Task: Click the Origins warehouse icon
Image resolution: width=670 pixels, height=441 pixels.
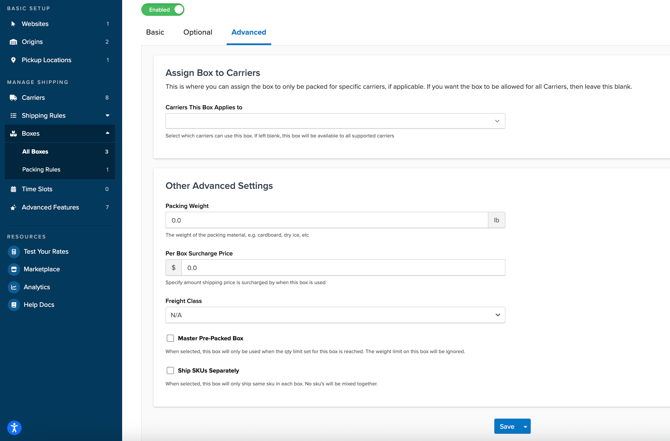Action: (x=13, y=42)
